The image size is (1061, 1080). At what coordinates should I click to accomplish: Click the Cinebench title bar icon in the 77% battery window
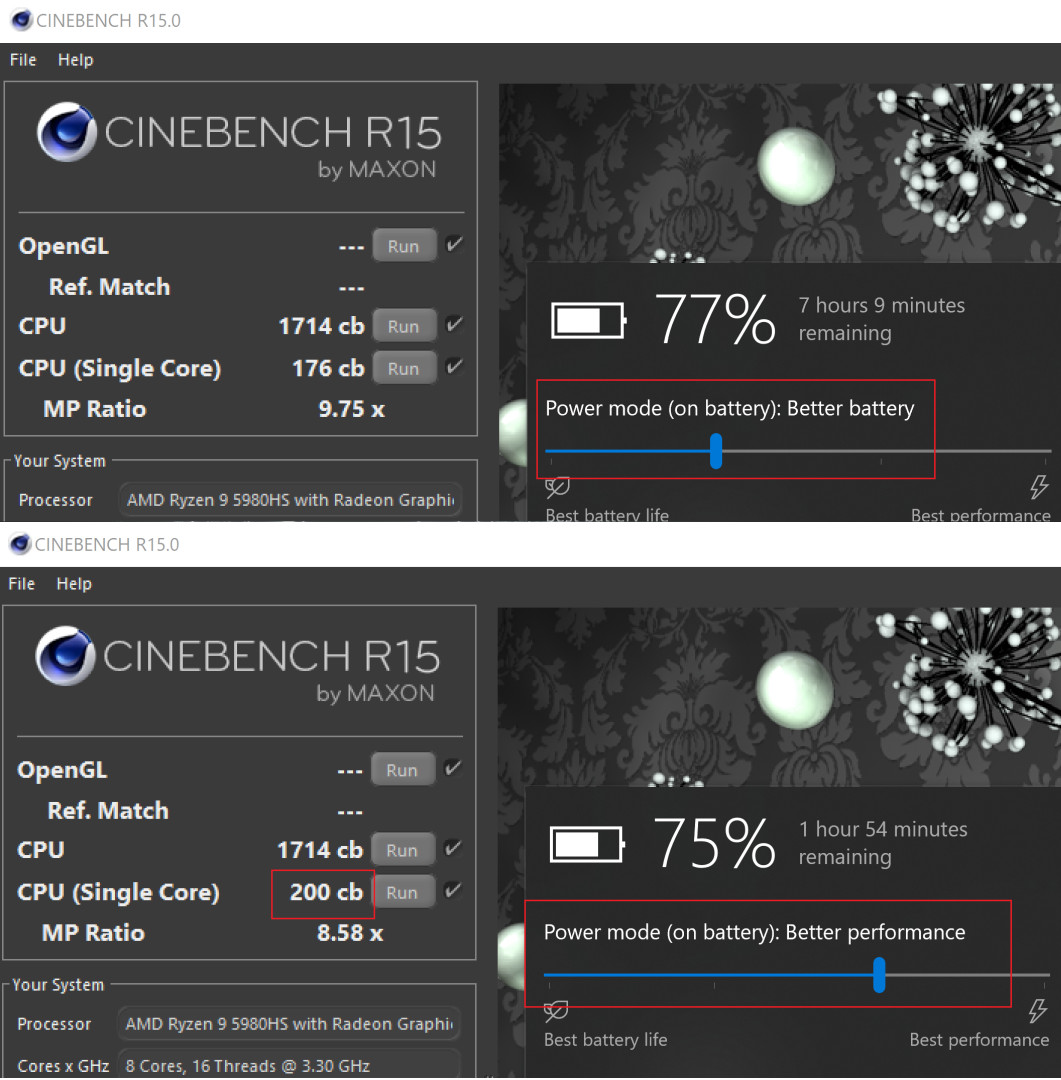click(x=20, y=20)
